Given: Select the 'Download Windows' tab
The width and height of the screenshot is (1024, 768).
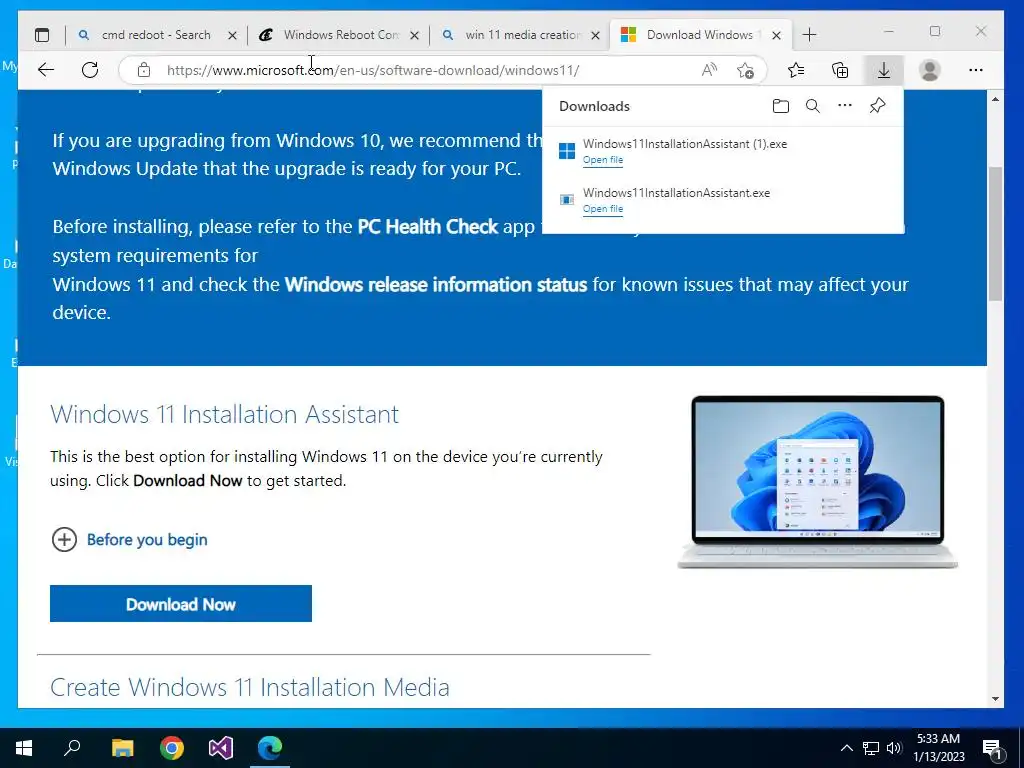Looking at the screenshot, I should pyautogui.click(x=699, y=35).
